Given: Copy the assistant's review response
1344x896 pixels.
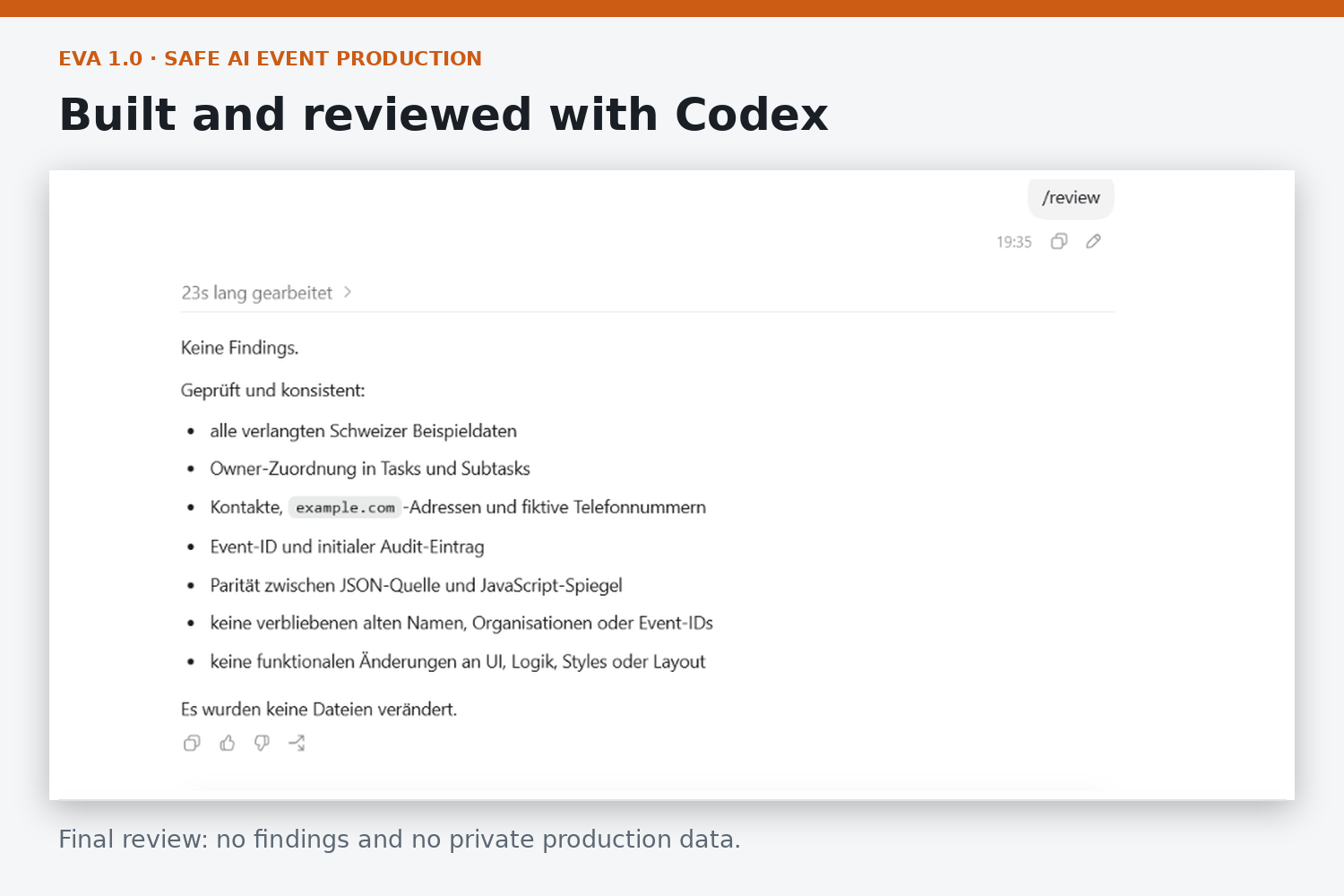Looking at the screenshot, I should [192, 743].
